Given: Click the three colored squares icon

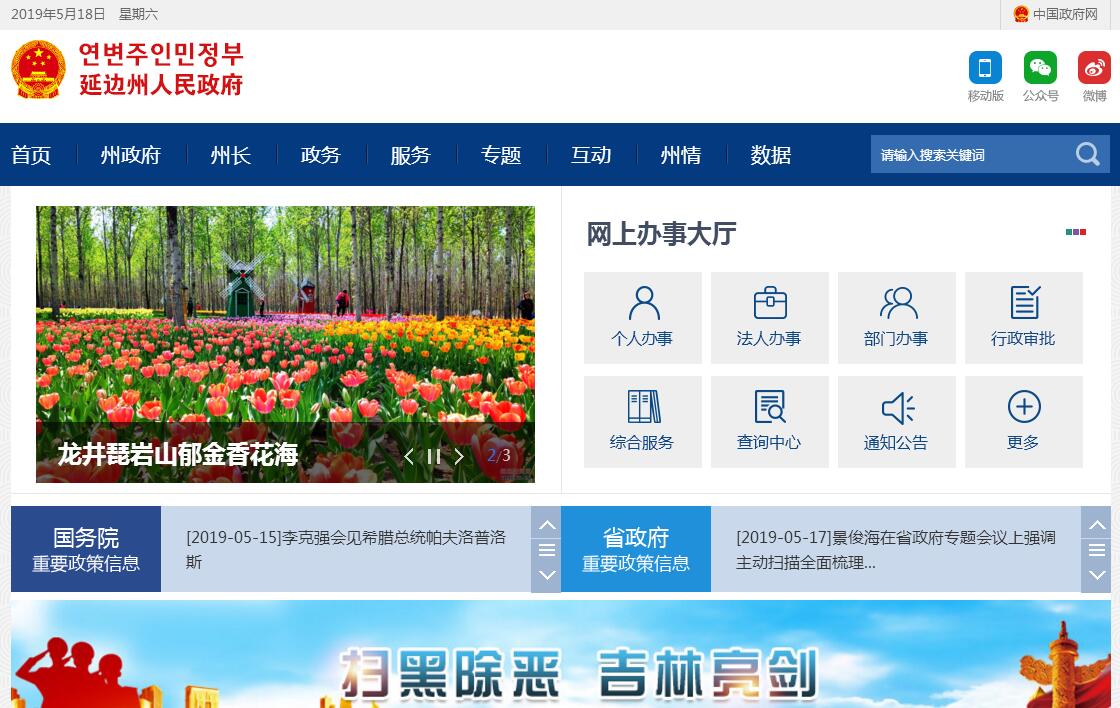Looking at the screenshot, I should [1076, 232].
